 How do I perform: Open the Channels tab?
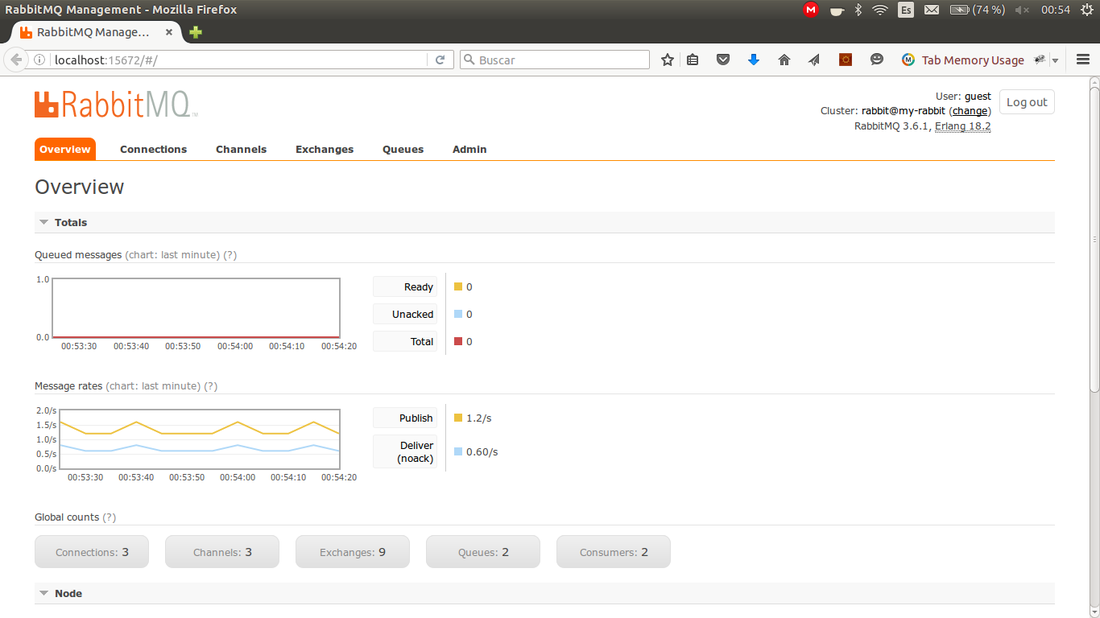pyautogui.click(x=241, y=149)
